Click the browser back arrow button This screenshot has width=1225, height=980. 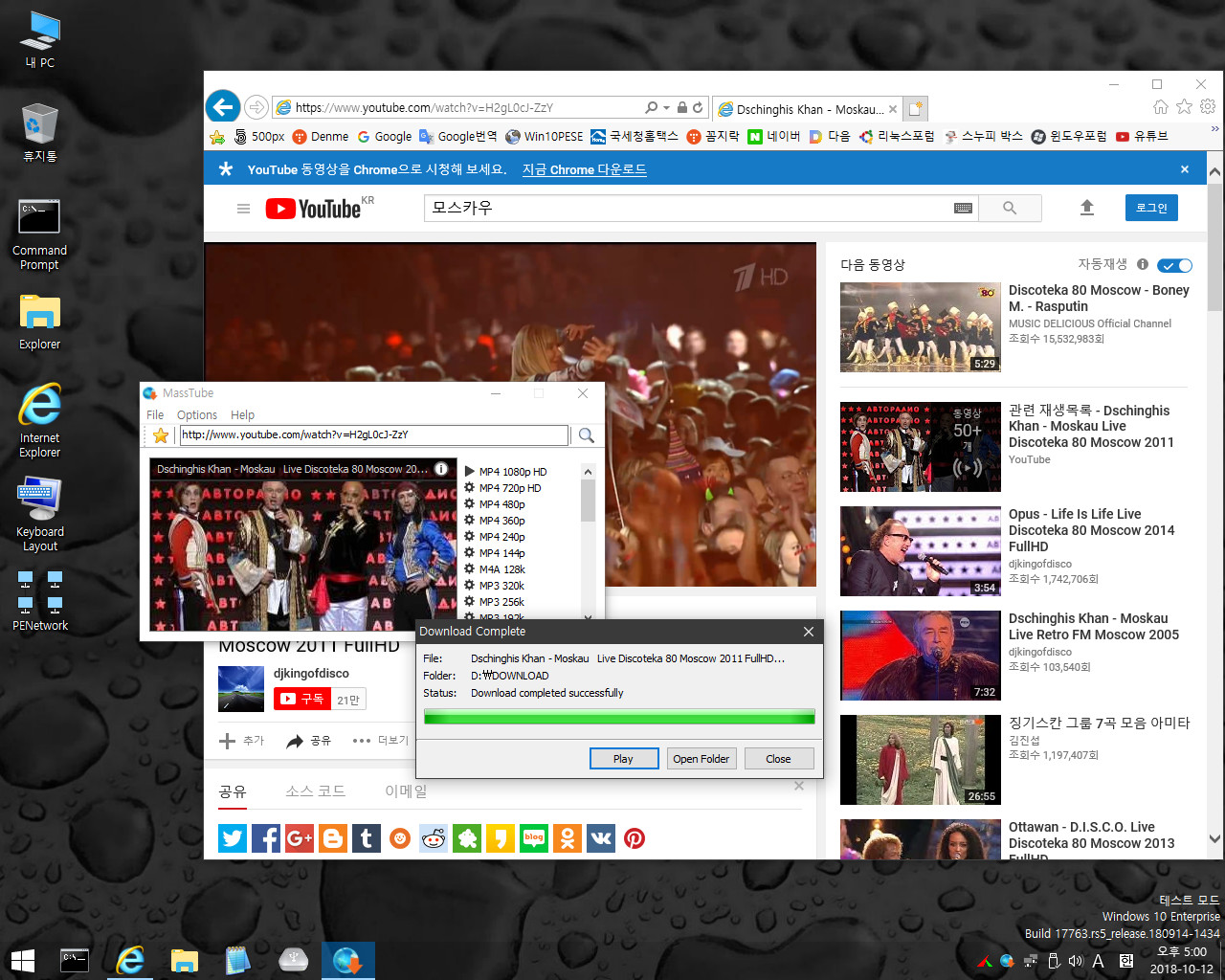pyautogui.click(x=223, y=107)
